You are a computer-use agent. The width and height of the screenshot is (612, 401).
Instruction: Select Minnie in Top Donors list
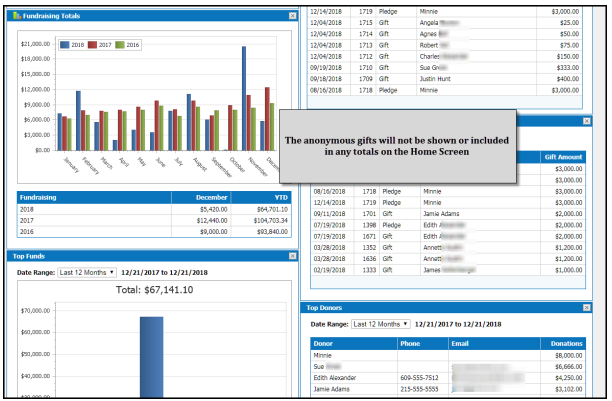click(448, 355)
